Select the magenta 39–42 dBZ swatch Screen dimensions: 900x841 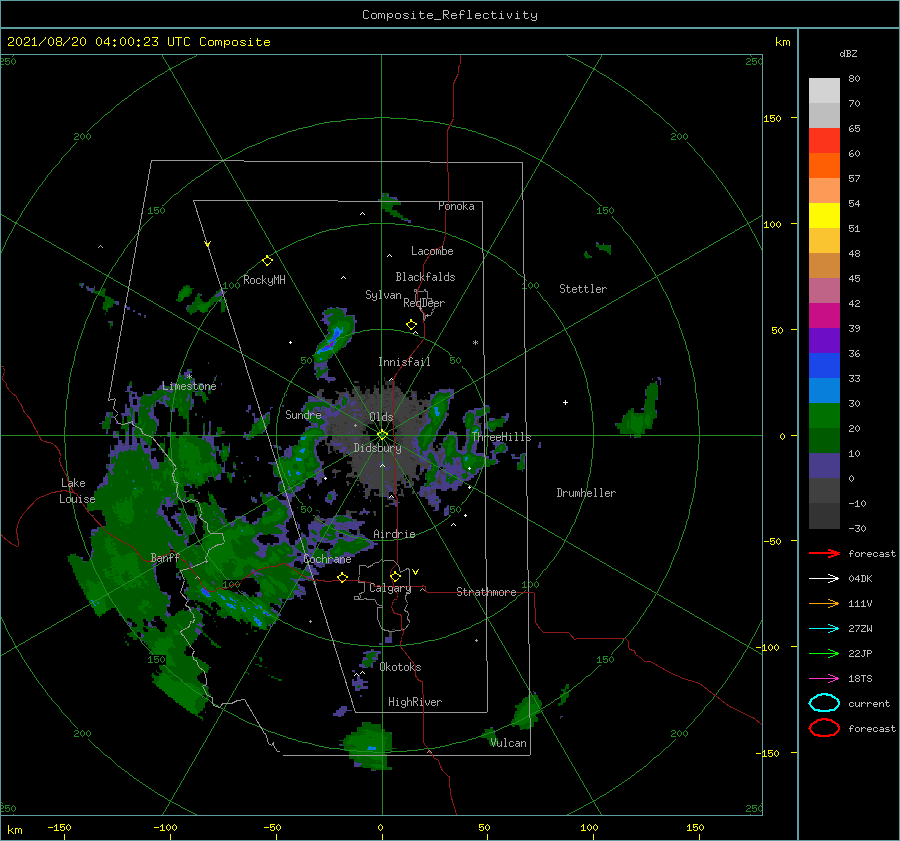click(824, 316)
